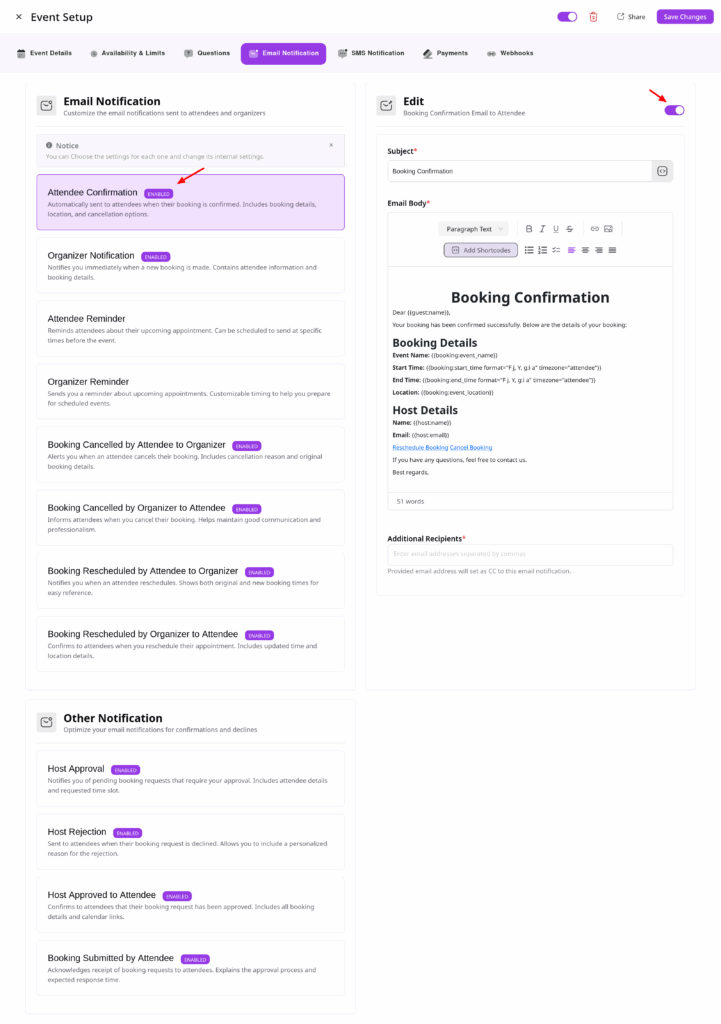This screenshot has height=1024, width=721.
Task: Disable the Booking Confirmation email toggle
Action: click(674, 110)
